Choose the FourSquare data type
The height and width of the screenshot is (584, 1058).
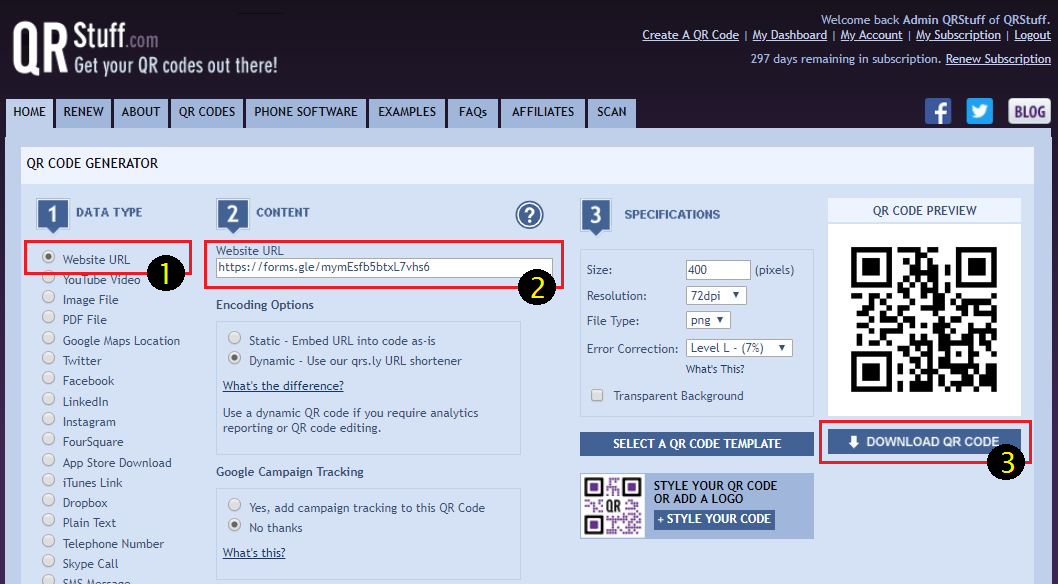(48, 439)
